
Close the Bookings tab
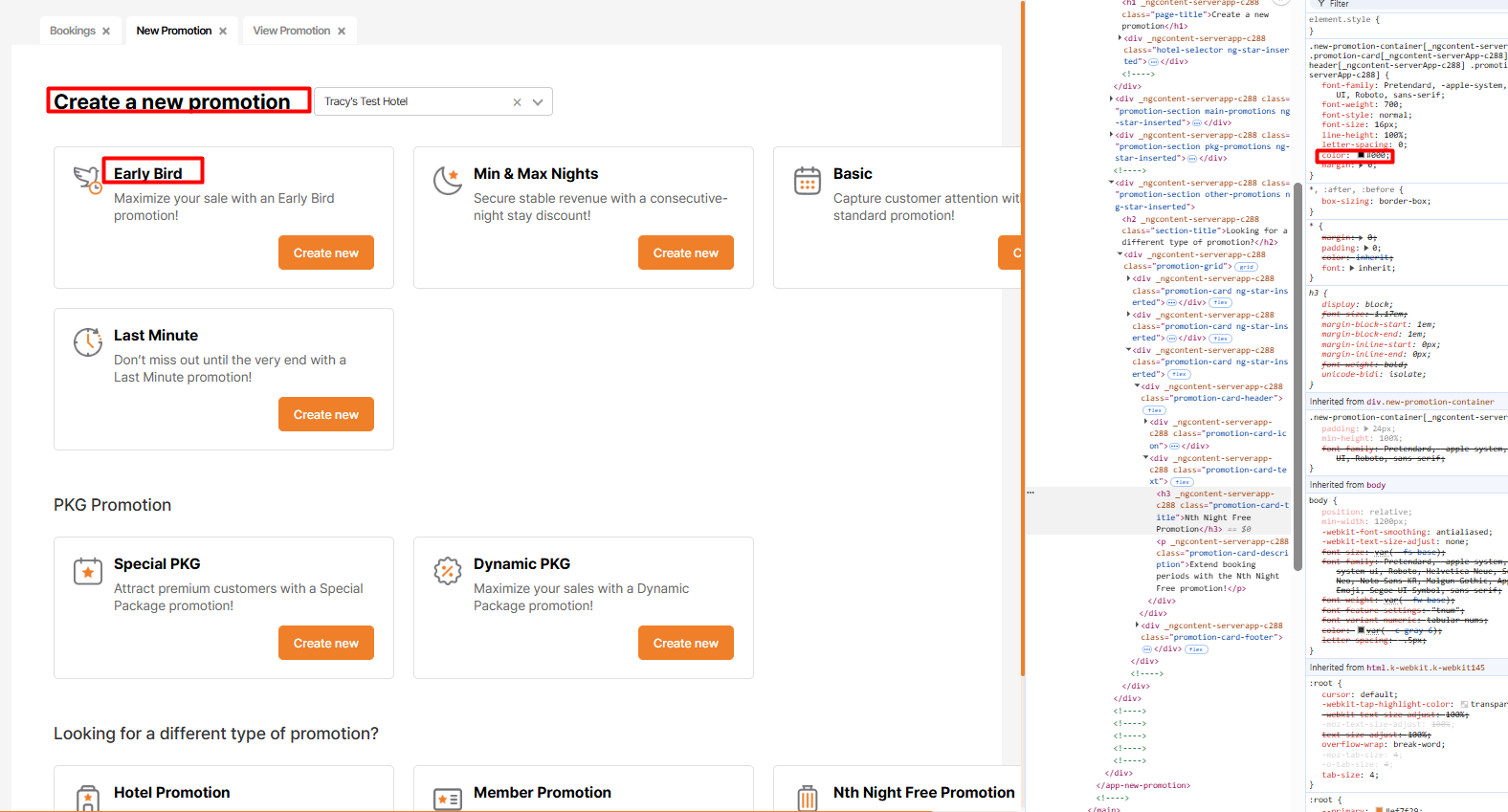(106, 32)
